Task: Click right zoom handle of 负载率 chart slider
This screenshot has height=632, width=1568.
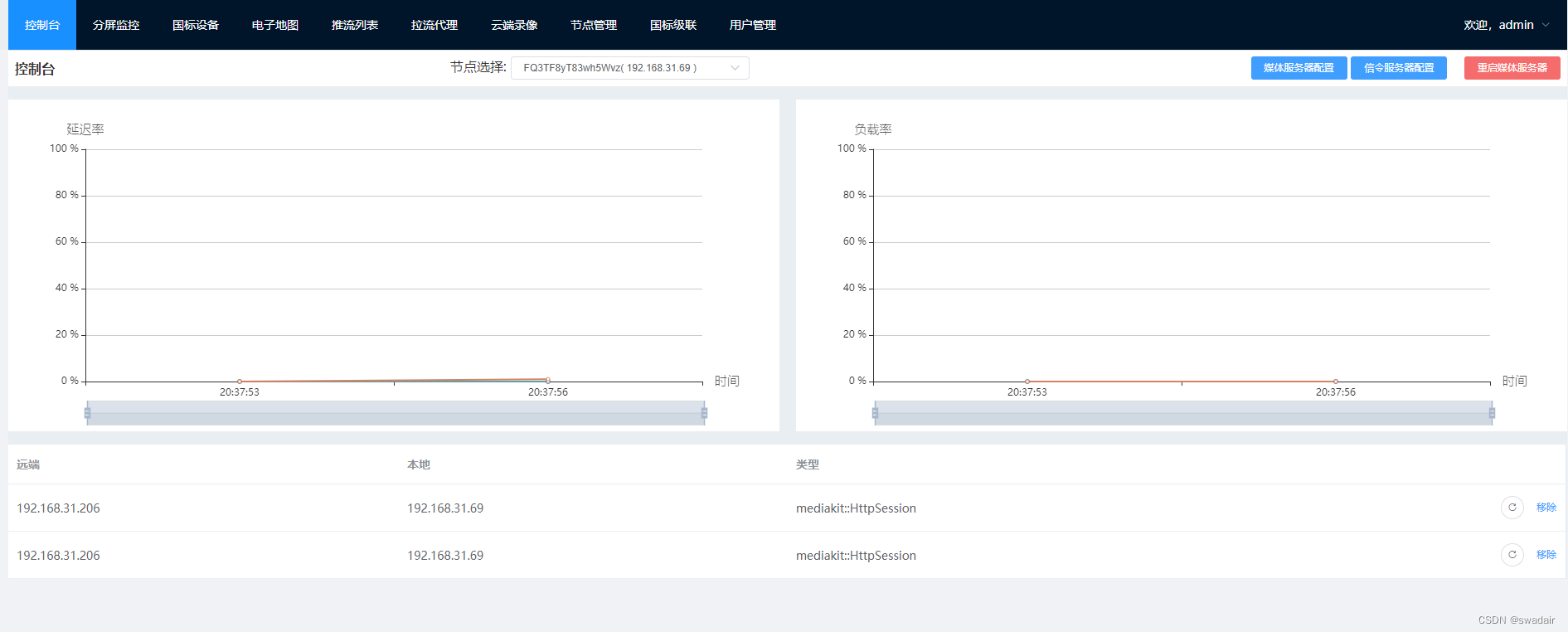Action: (x=1492, y=413)
